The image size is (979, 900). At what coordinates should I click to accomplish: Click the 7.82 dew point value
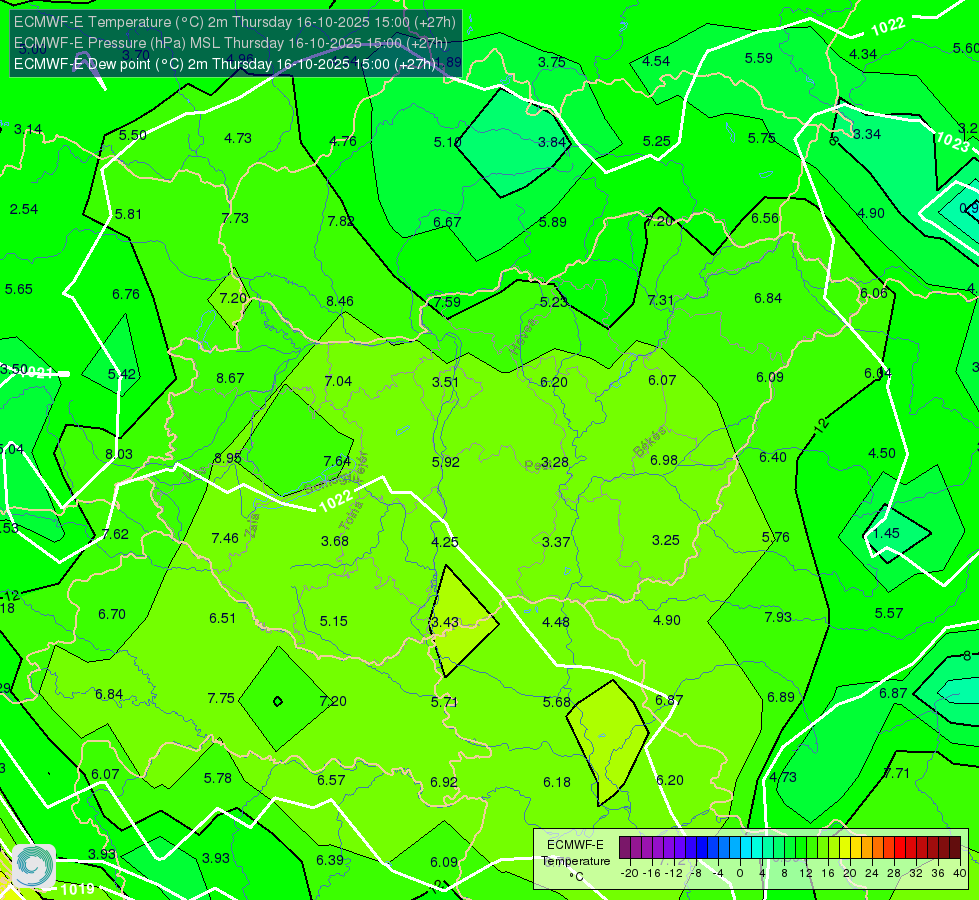(341, 221)
